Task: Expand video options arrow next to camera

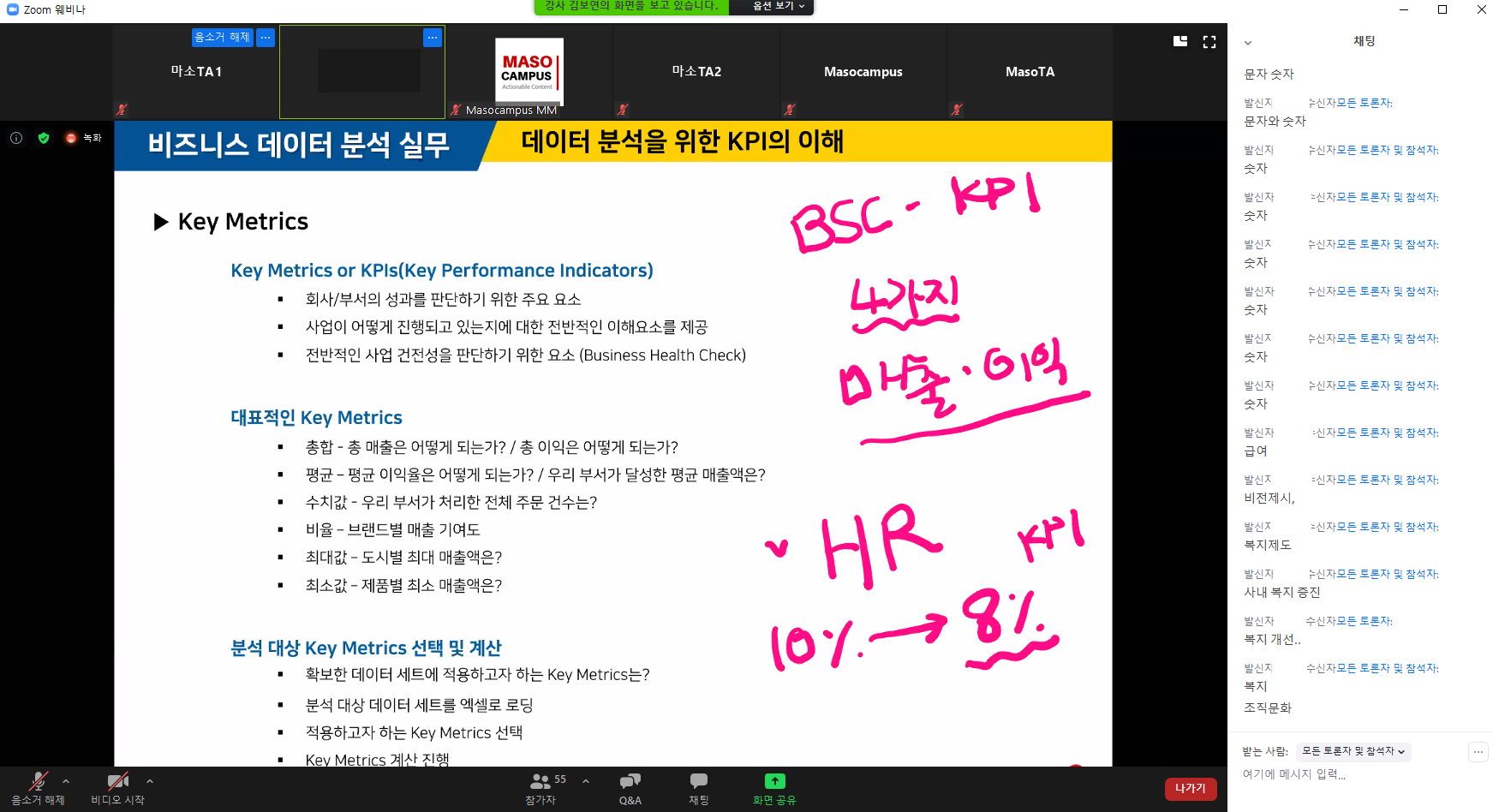Action: tap(150, 781)
